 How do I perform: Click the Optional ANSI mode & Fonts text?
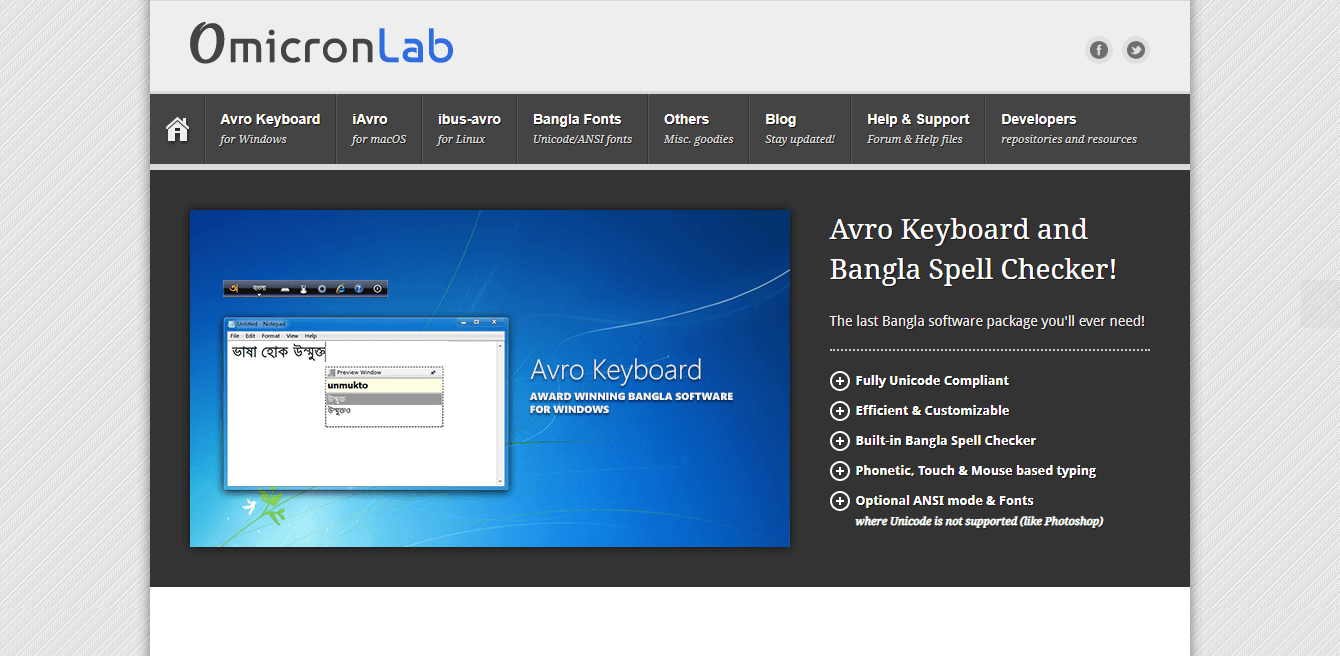point(945,501)
